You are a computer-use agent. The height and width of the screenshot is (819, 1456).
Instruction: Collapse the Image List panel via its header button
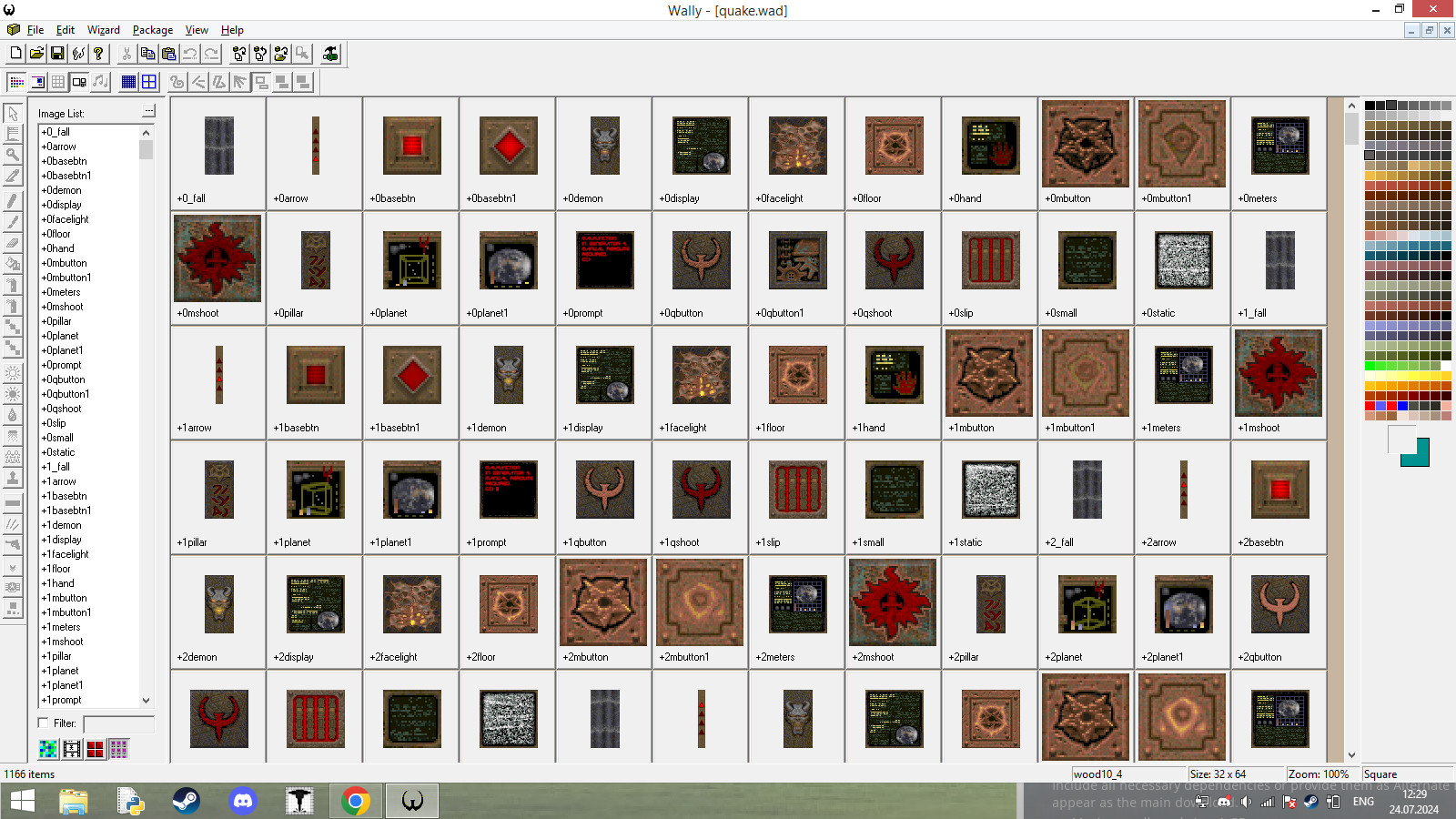pyautogui.click(x=147, y=110)
